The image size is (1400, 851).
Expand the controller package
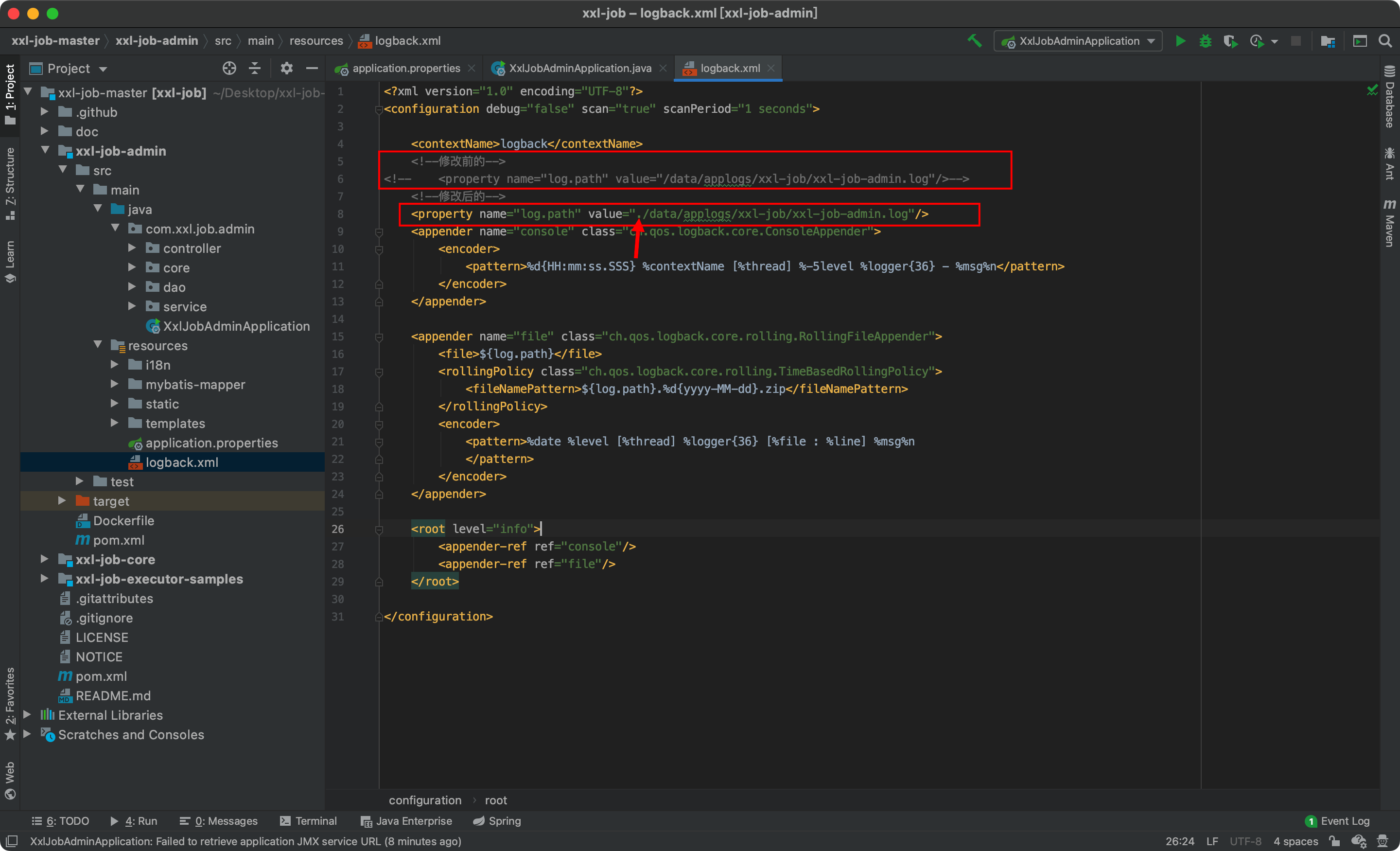pyautogui.click(x=132, y=248)
